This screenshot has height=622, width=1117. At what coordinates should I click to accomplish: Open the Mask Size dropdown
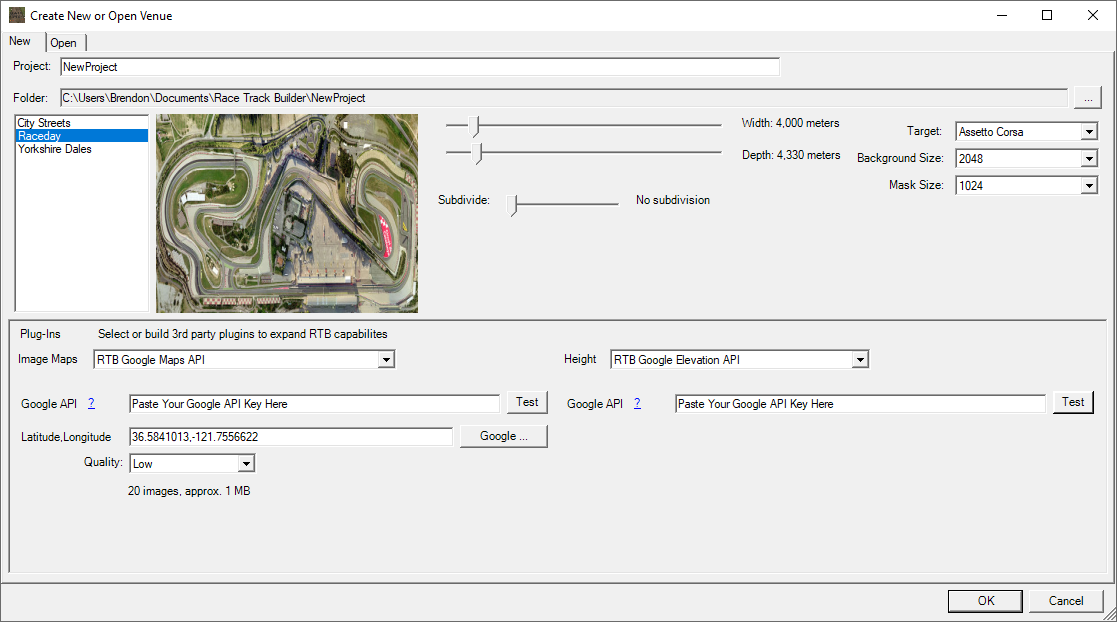[x=1027, y=186]
